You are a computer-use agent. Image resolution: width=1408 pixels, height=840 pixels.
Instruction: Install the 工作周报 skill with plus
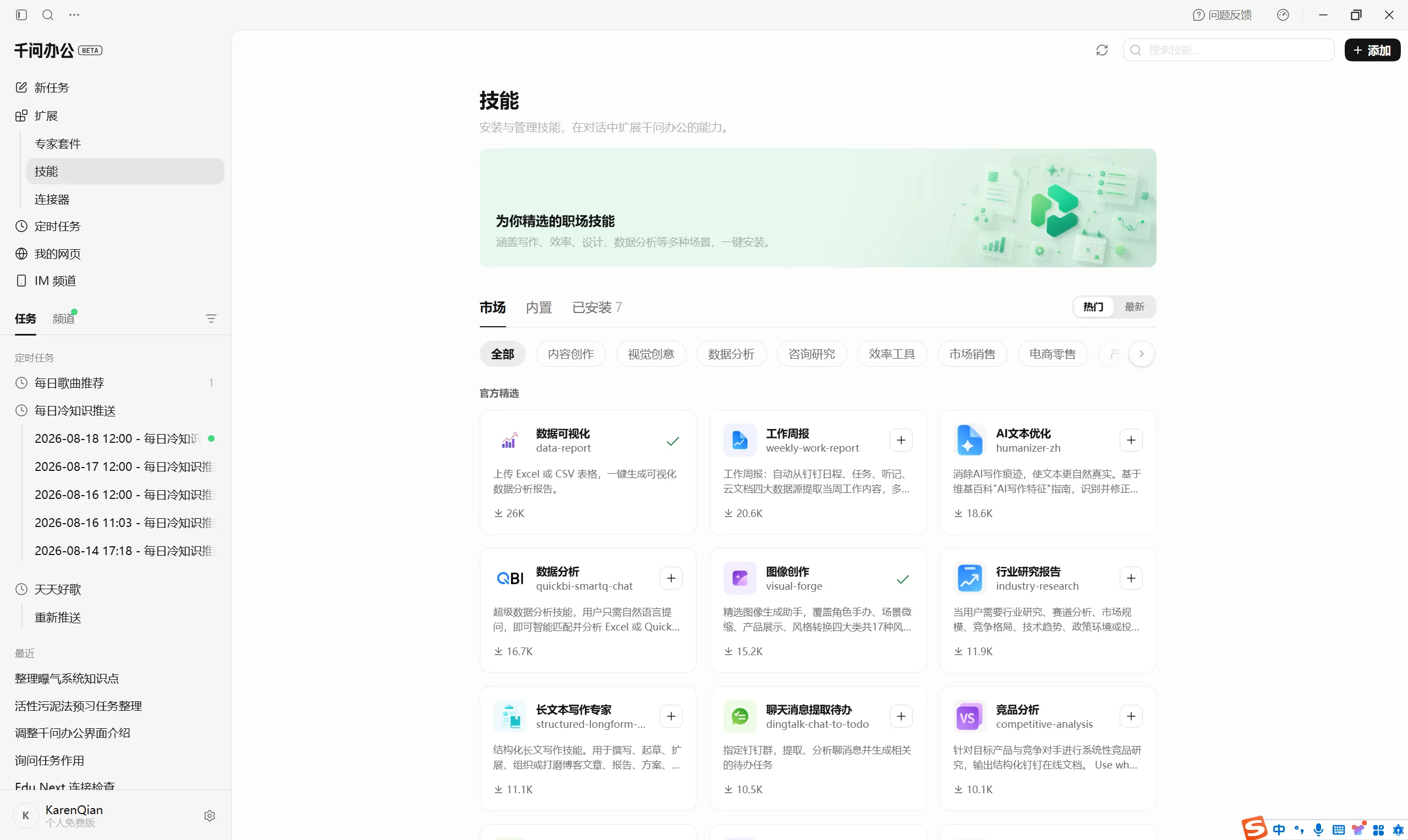[901, 441]
